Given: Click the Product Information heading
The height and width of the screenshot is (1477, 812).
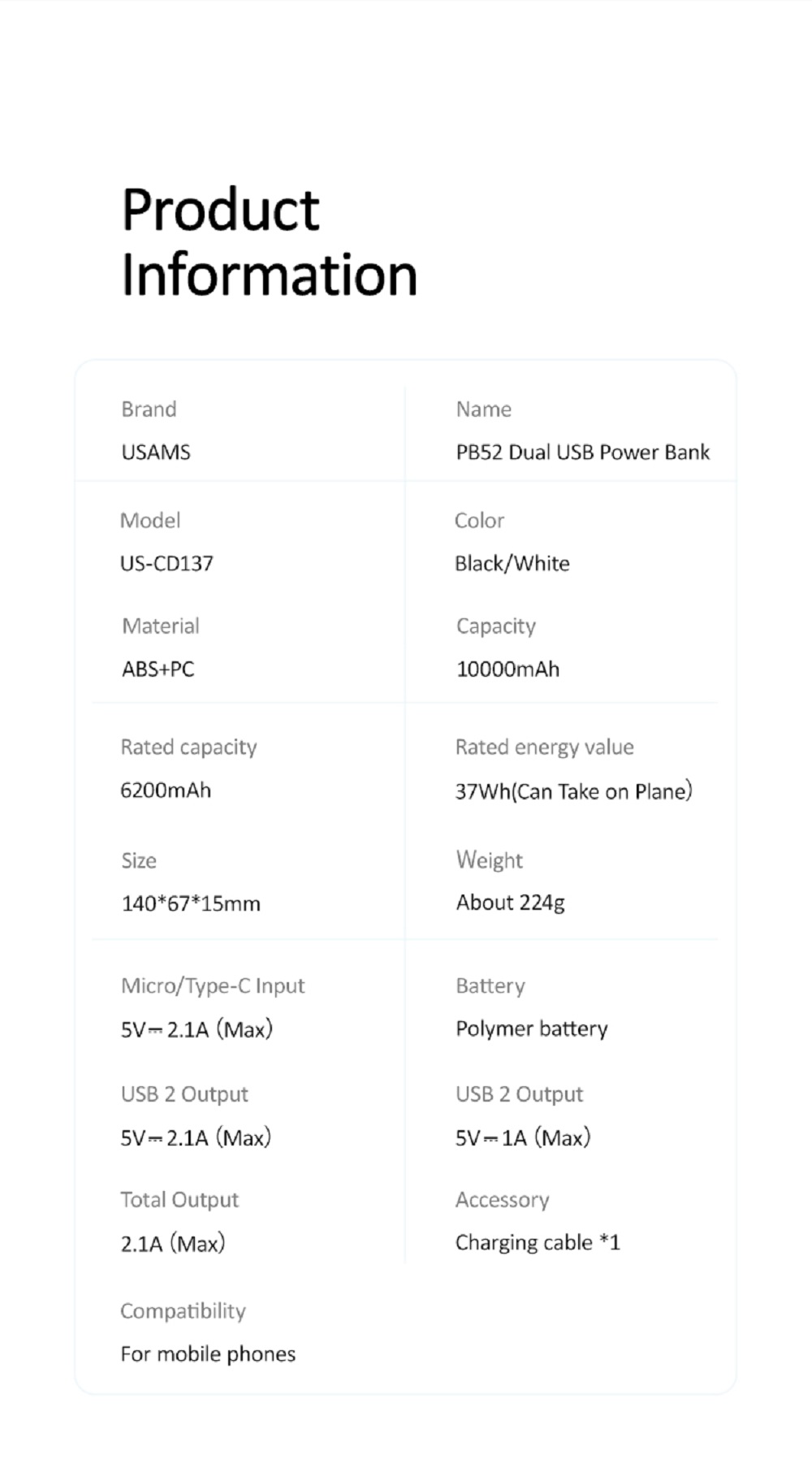Looking at the screenshot, I should click(x=269, y=242).
